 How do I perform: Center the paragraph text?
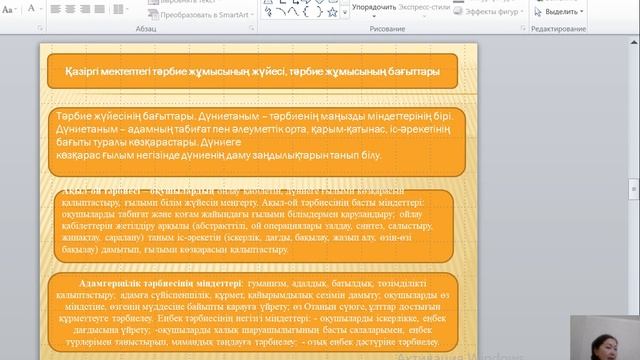[x=70, y=9]
